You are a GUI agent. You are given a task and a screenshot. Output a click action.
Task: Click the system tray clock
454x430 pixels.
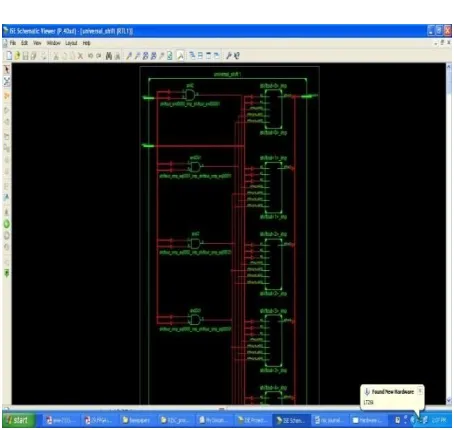[x=439, y=420]
